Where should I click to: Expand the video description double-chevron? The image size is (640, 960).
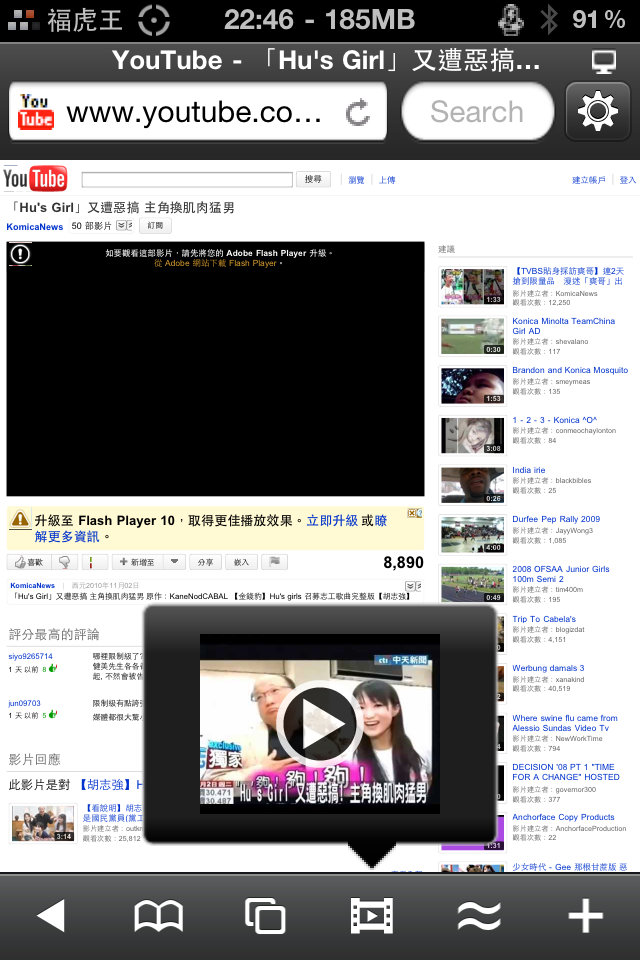[414, 587]
